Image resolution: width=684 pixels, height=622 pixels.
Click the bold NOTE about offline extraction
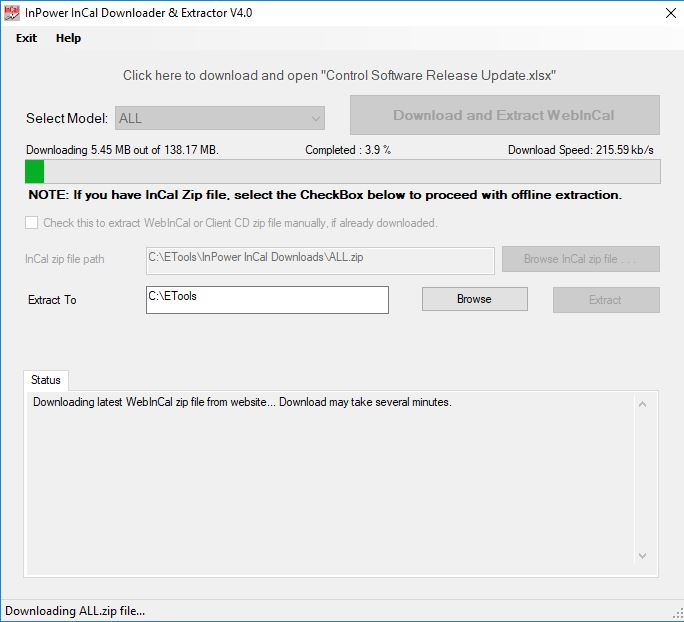pyautogui.click(x=325, y=195)
